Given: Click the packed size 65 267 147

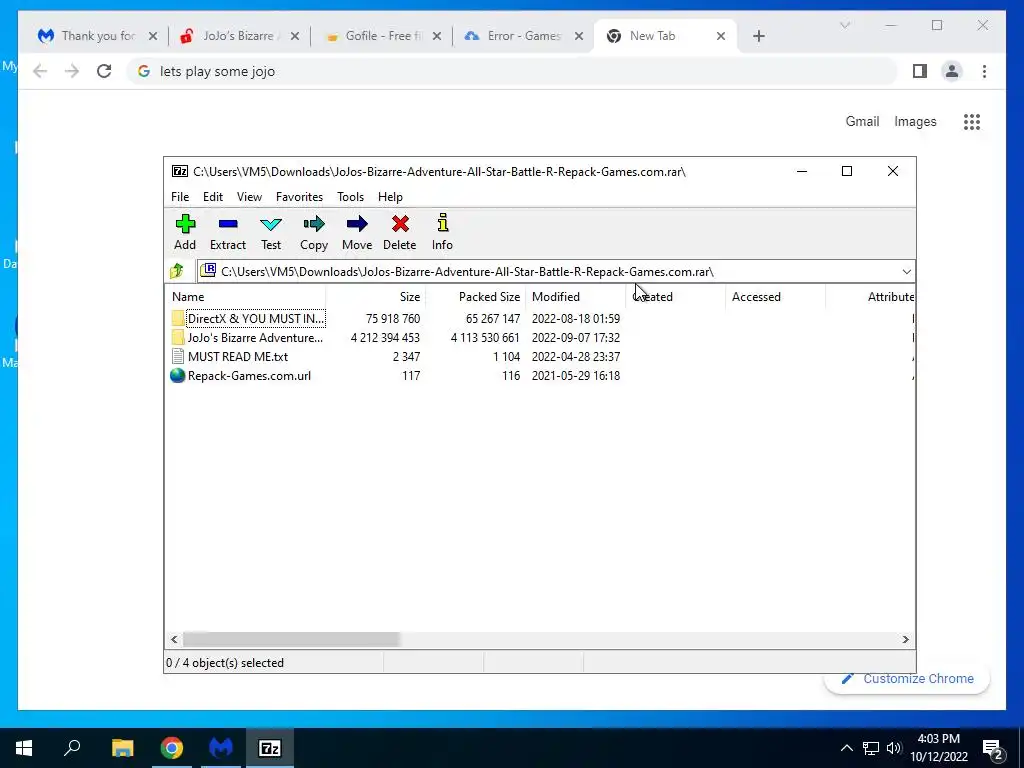Looking at the screenshot, I should 492,318.
